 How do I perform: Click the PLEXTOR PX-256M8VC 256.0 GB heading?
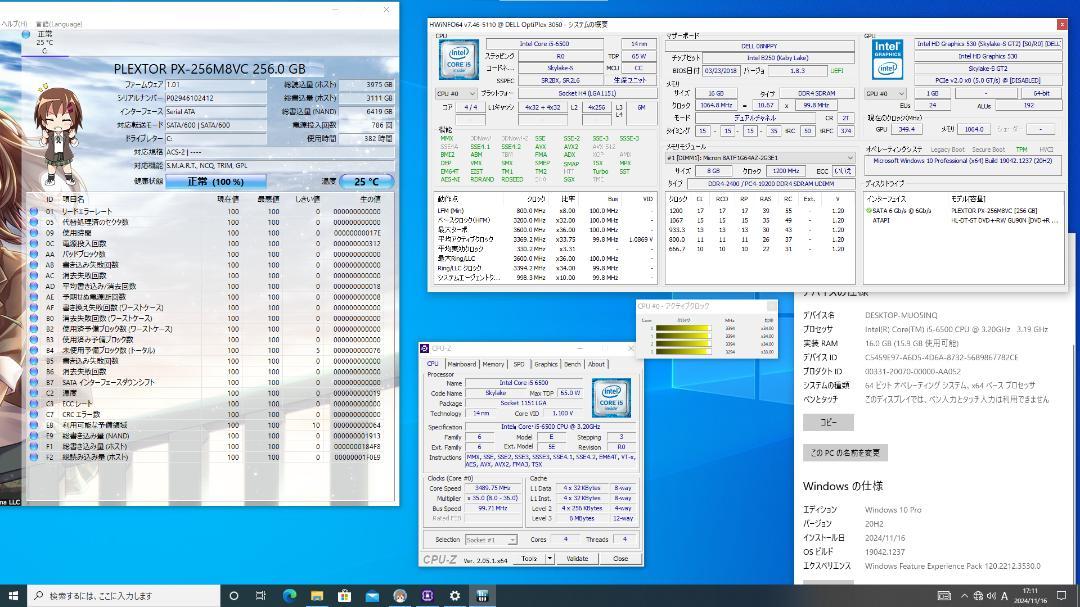(209, 69)
